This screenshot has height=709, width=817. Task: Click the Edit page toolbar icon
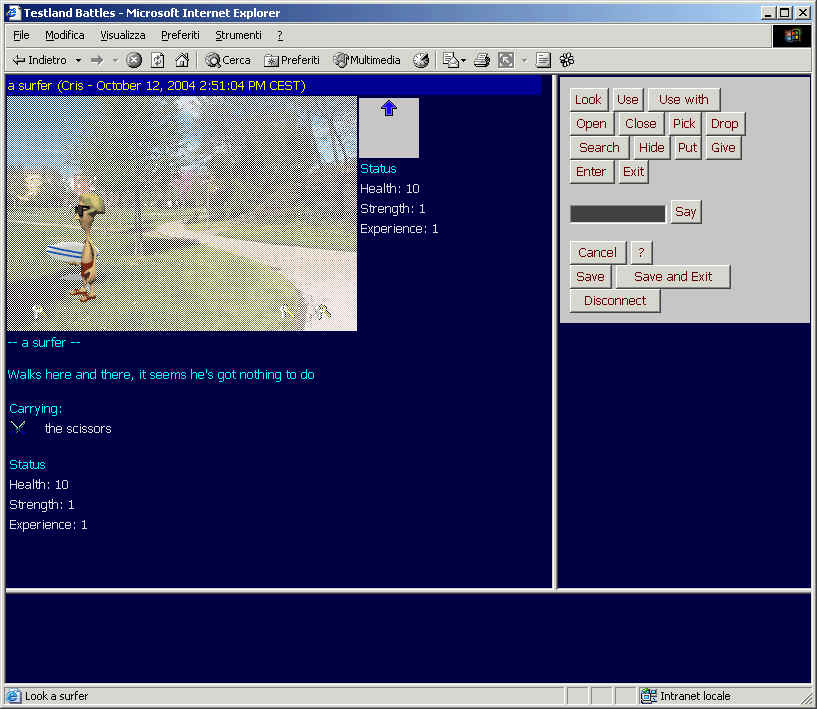pyautogui.click(x=506, y=60)
